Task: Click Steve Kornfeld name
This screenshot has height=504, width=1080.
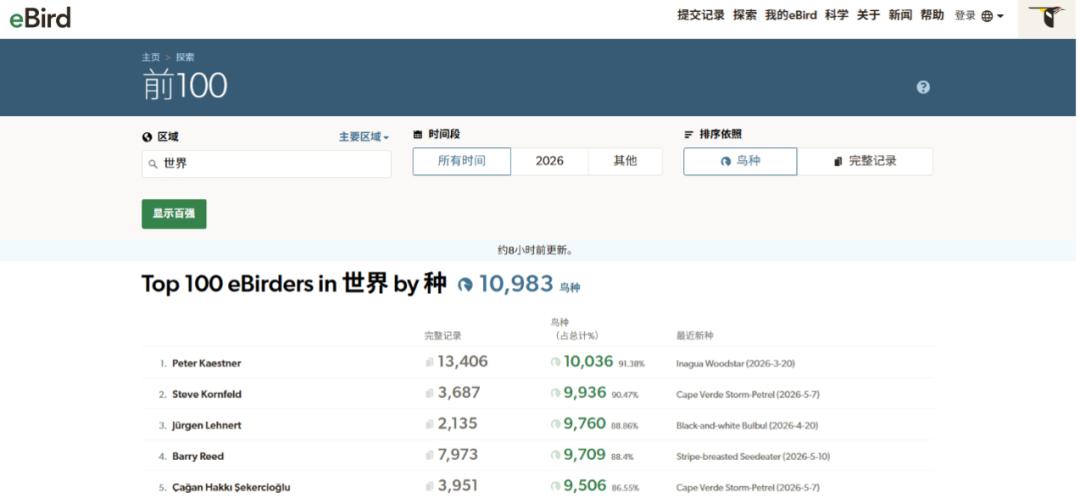Action: pyautogui.click(x=207, y=394)
